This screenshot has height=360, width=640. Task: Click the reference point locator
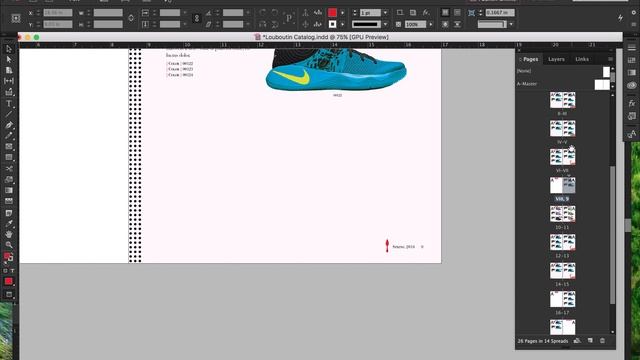[16, 18]
